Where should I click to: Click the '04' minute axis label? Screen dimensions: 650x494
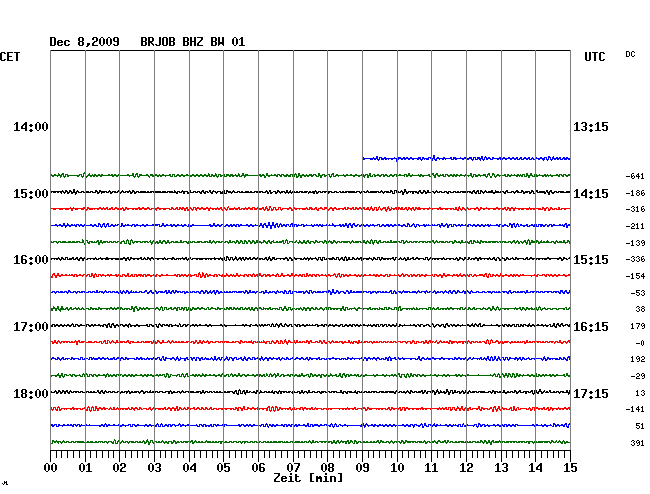(x=189, y=468)
